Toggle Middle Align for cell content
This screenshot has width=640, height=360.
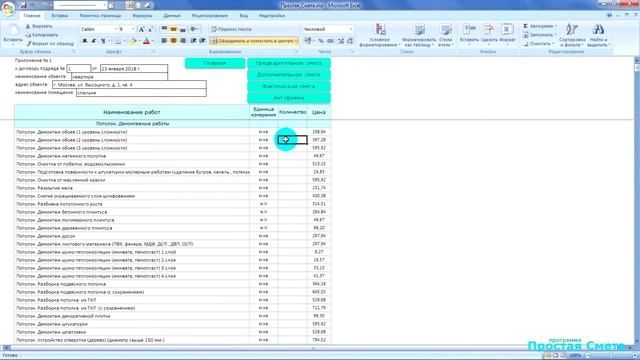pos(173,29)
